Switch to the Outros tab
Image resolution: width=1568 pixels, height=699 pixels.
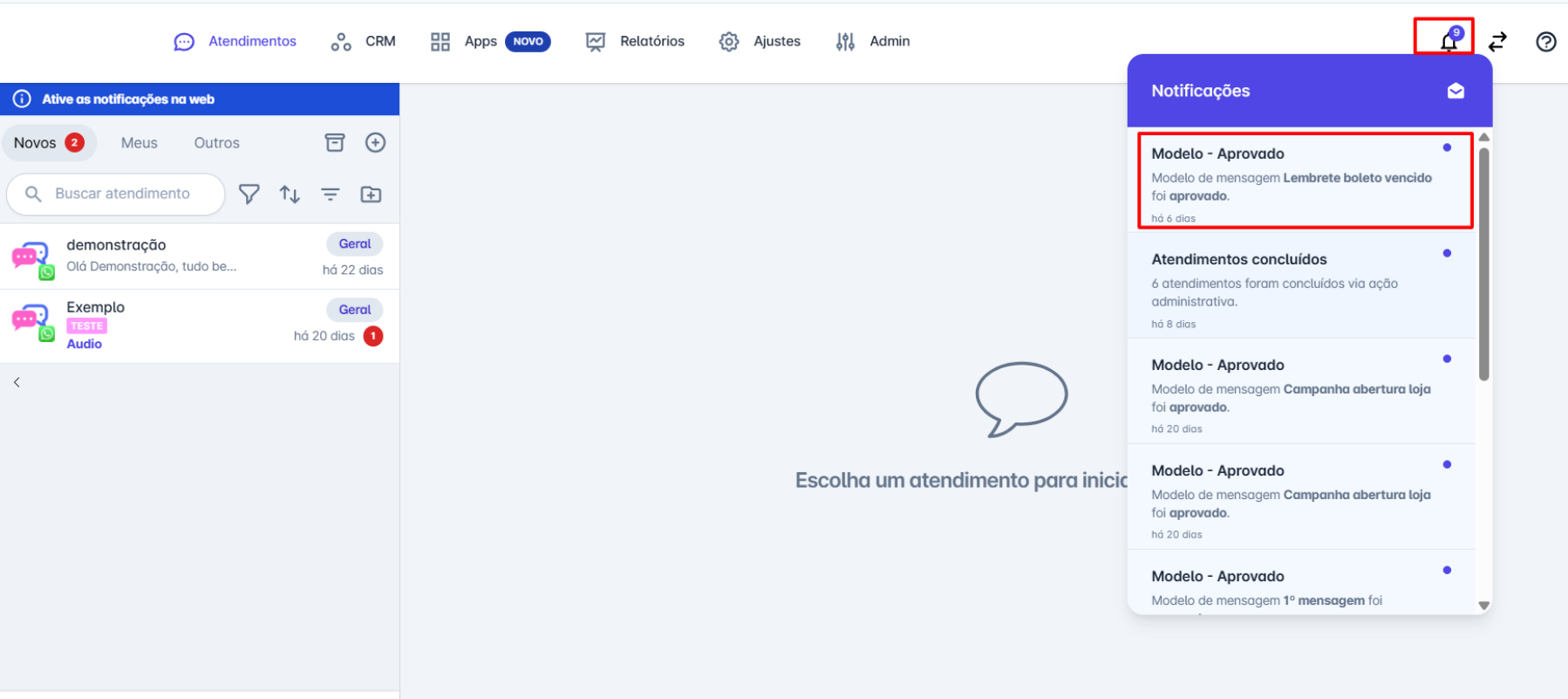click(x=216, y=143)
